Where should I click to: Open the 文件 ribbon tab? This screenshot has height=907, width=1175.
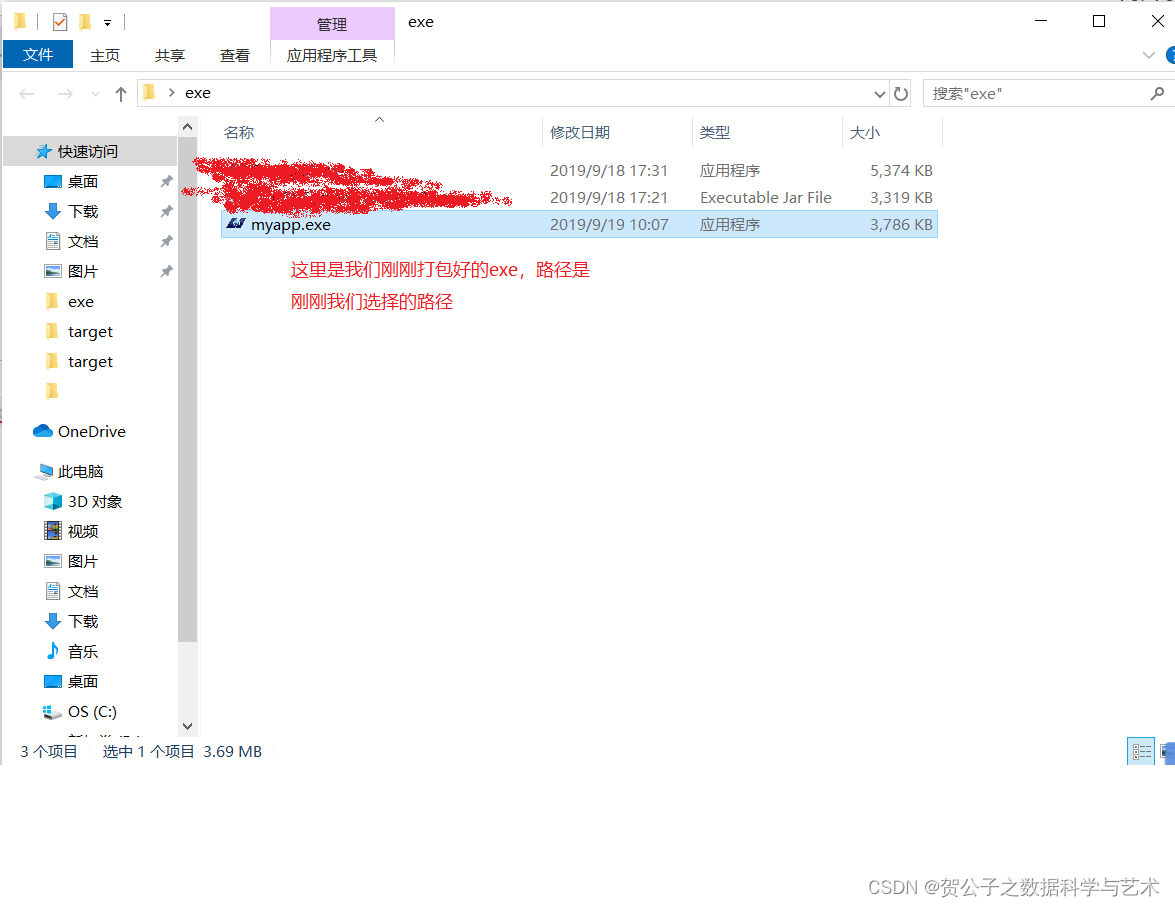[x=38, y=55]
